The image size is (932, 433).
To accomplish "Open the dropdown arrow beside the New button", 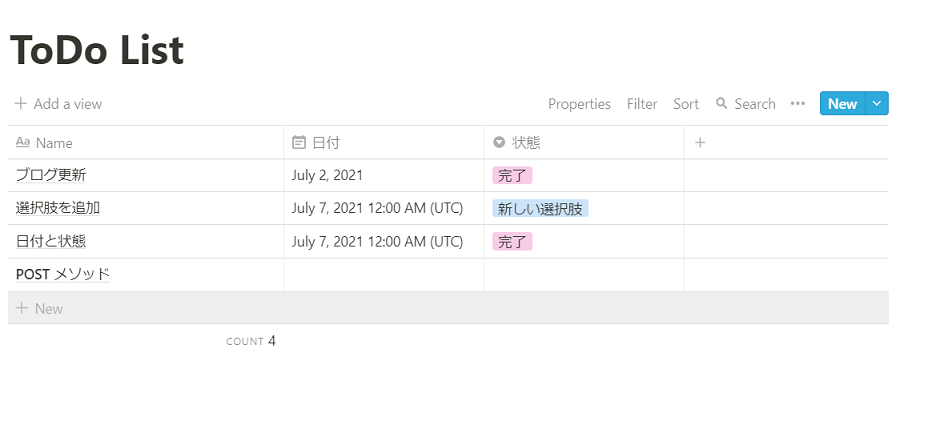I will 877,104.
